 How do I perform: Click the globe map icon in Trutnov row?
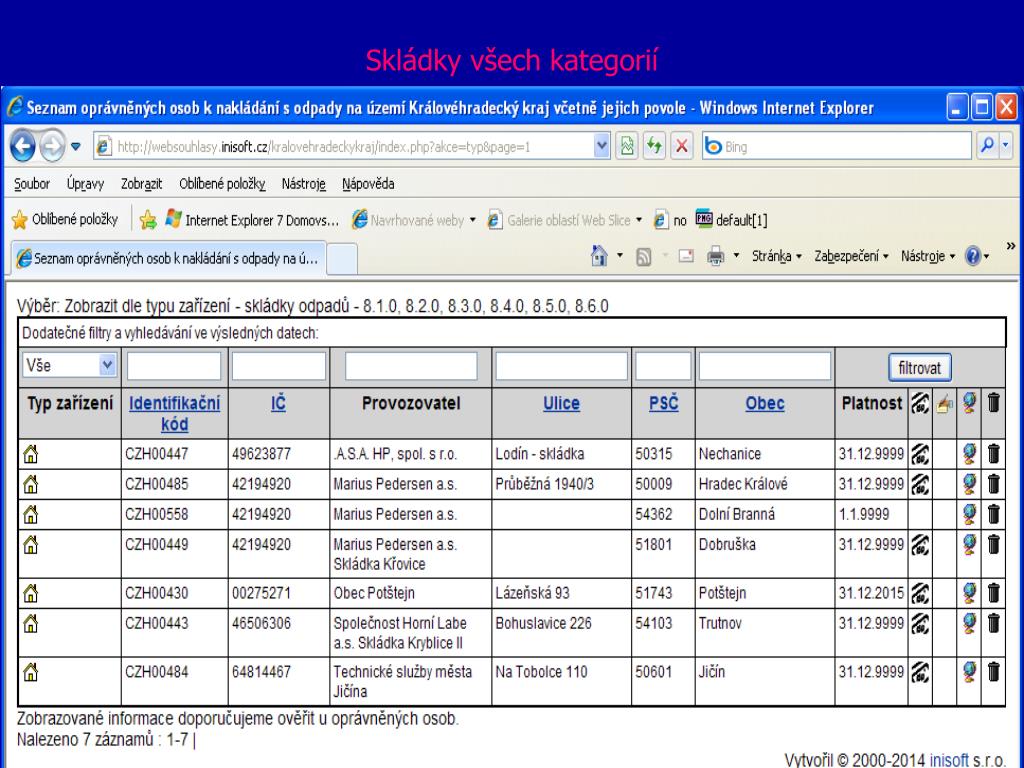[x=969, y=623]
